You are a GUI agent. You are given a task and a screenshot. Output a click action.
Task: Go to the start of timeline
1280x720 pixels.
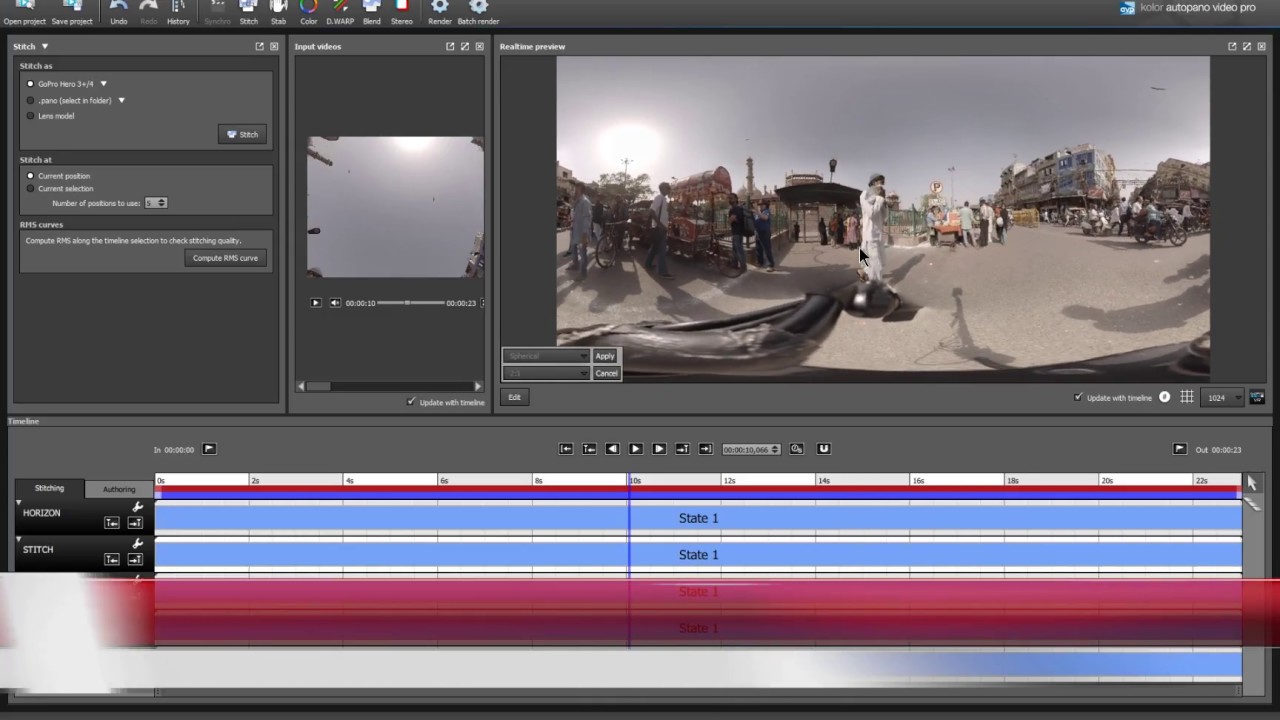pos(566,449)
